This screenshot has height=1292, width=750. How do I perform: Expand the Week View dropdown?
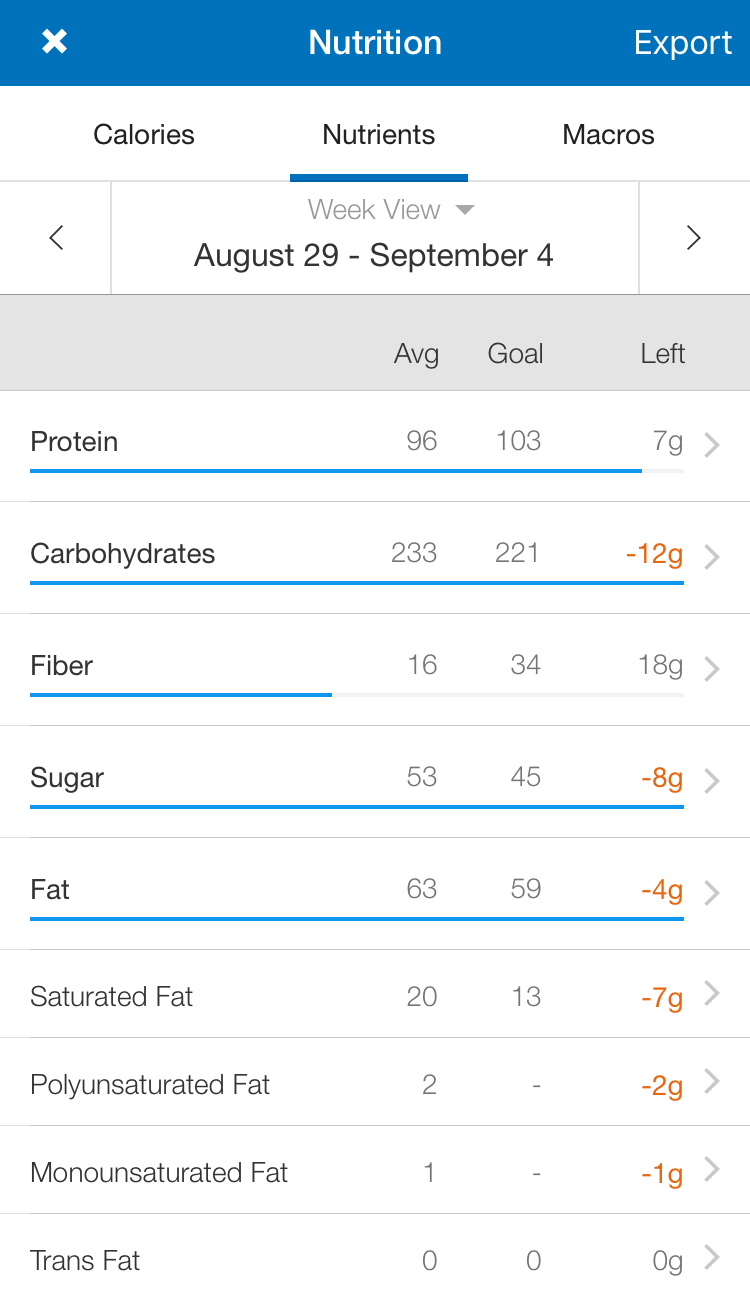(x=390, y=210)
